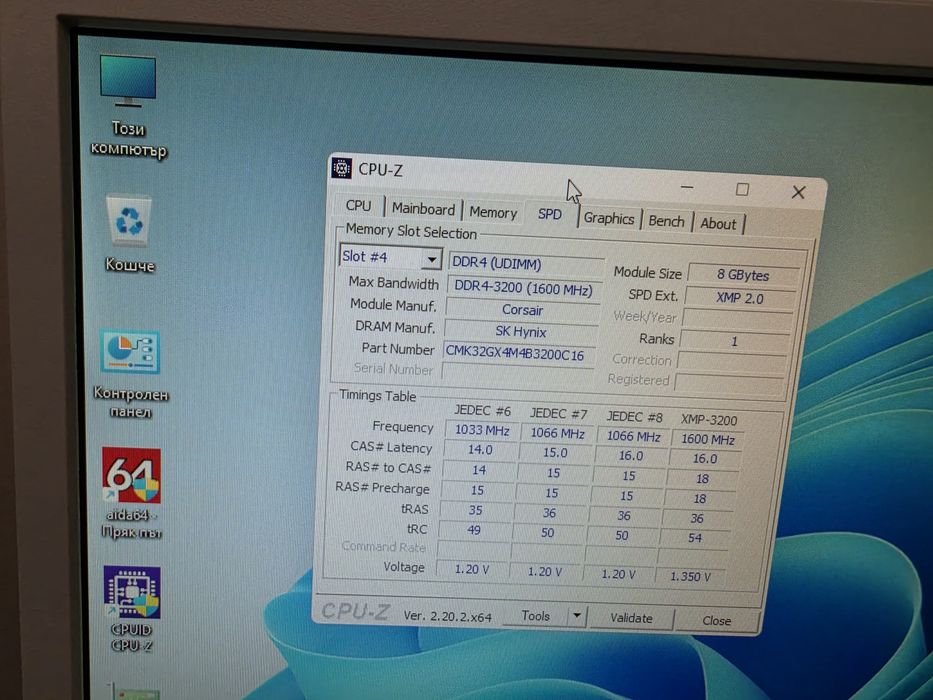The width and height of the screenshot is (933, 700).
Task: Click the Ranks value 1
Action: 735,341
